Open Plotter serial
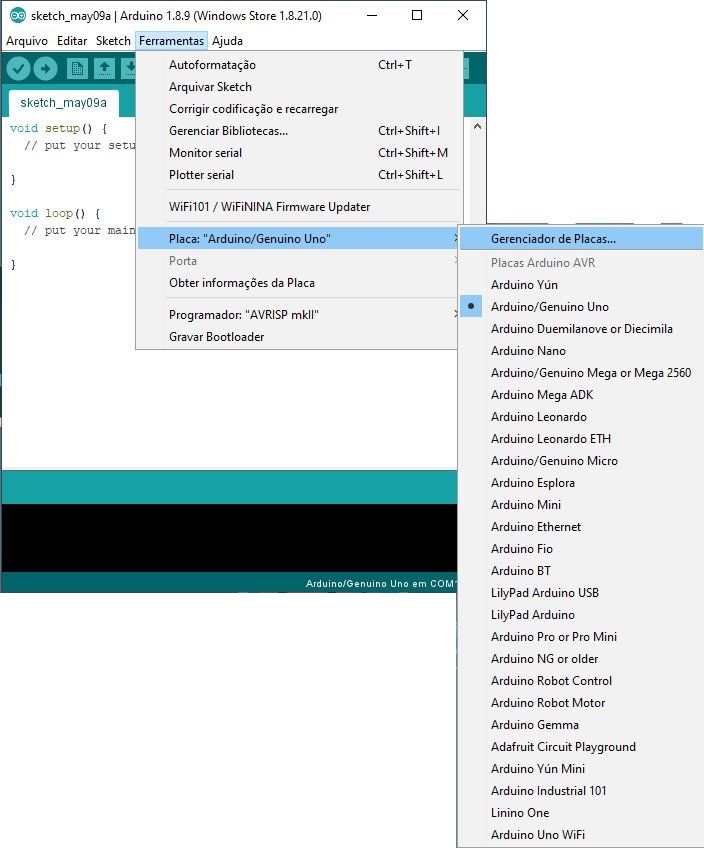The height and width of the screenshot is (848, 704). coord(298,175)
